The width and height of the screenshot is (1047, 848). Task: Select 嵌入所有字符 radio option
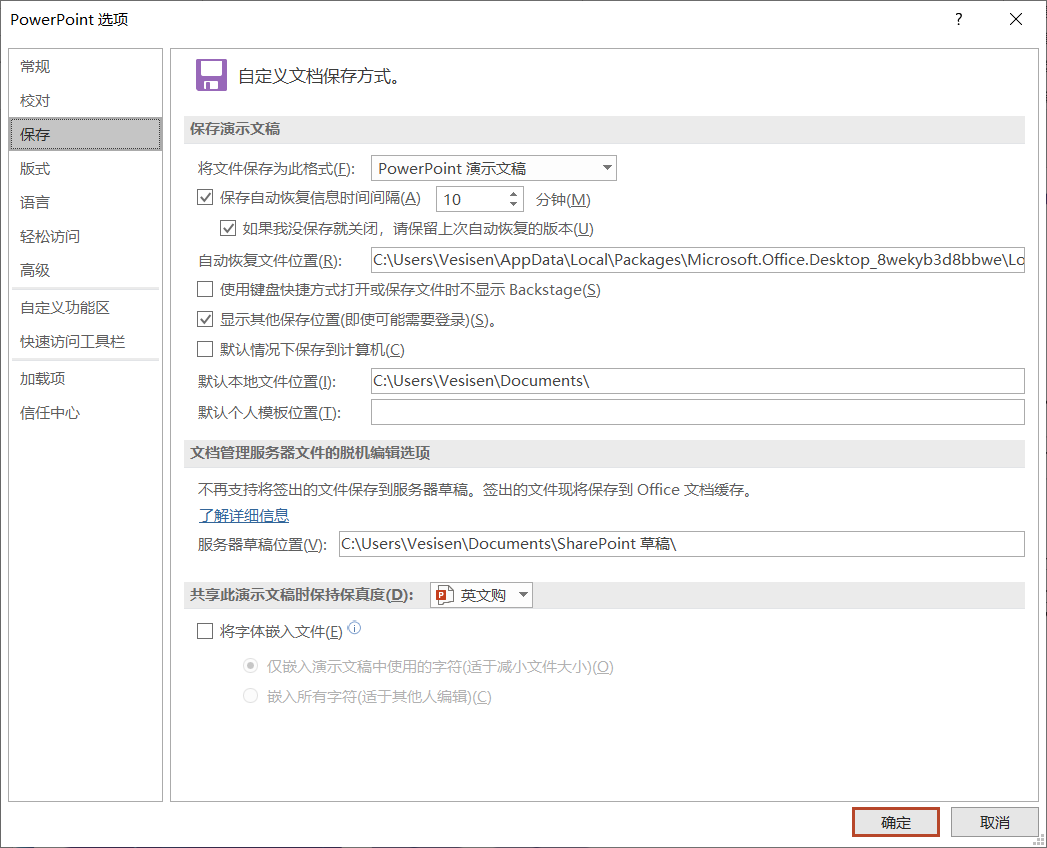coord(250,696)
